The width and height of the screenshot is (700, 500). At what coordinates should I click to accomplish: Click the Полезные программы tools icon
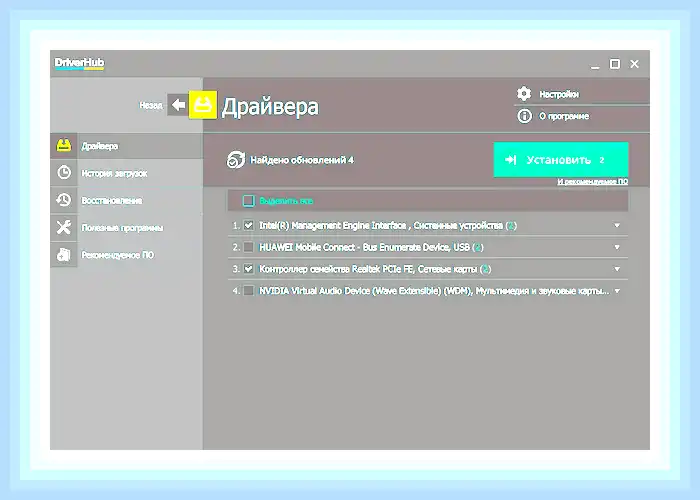tap(64, 227)
